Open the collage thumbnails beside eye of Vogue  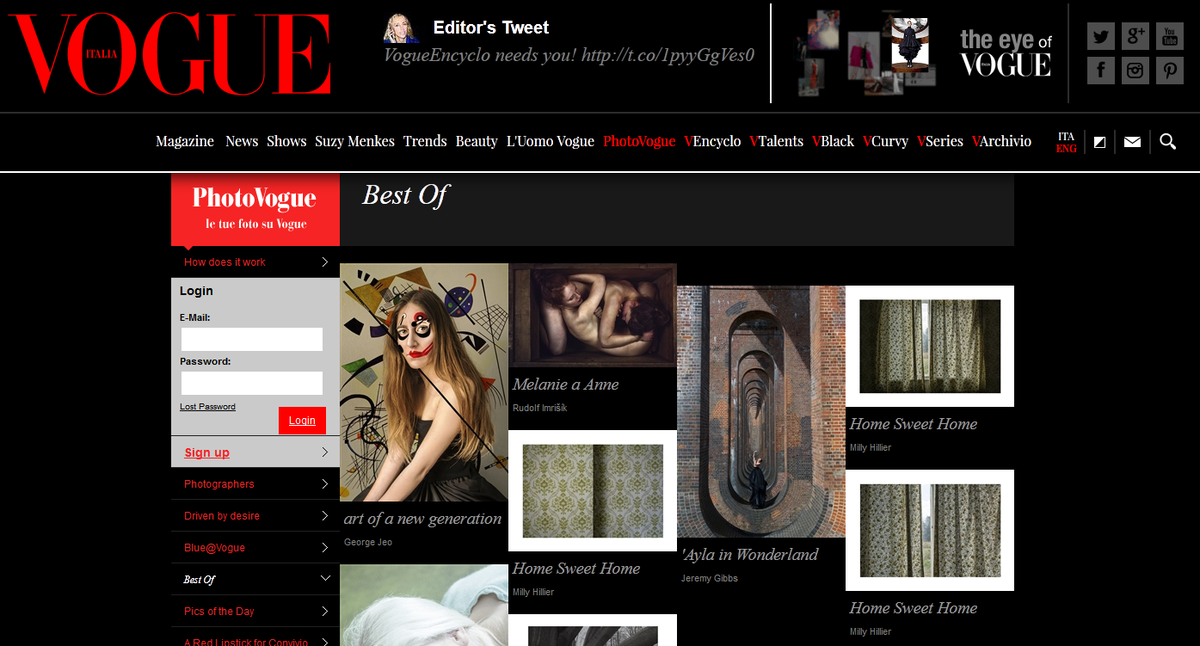click(868, 53)
